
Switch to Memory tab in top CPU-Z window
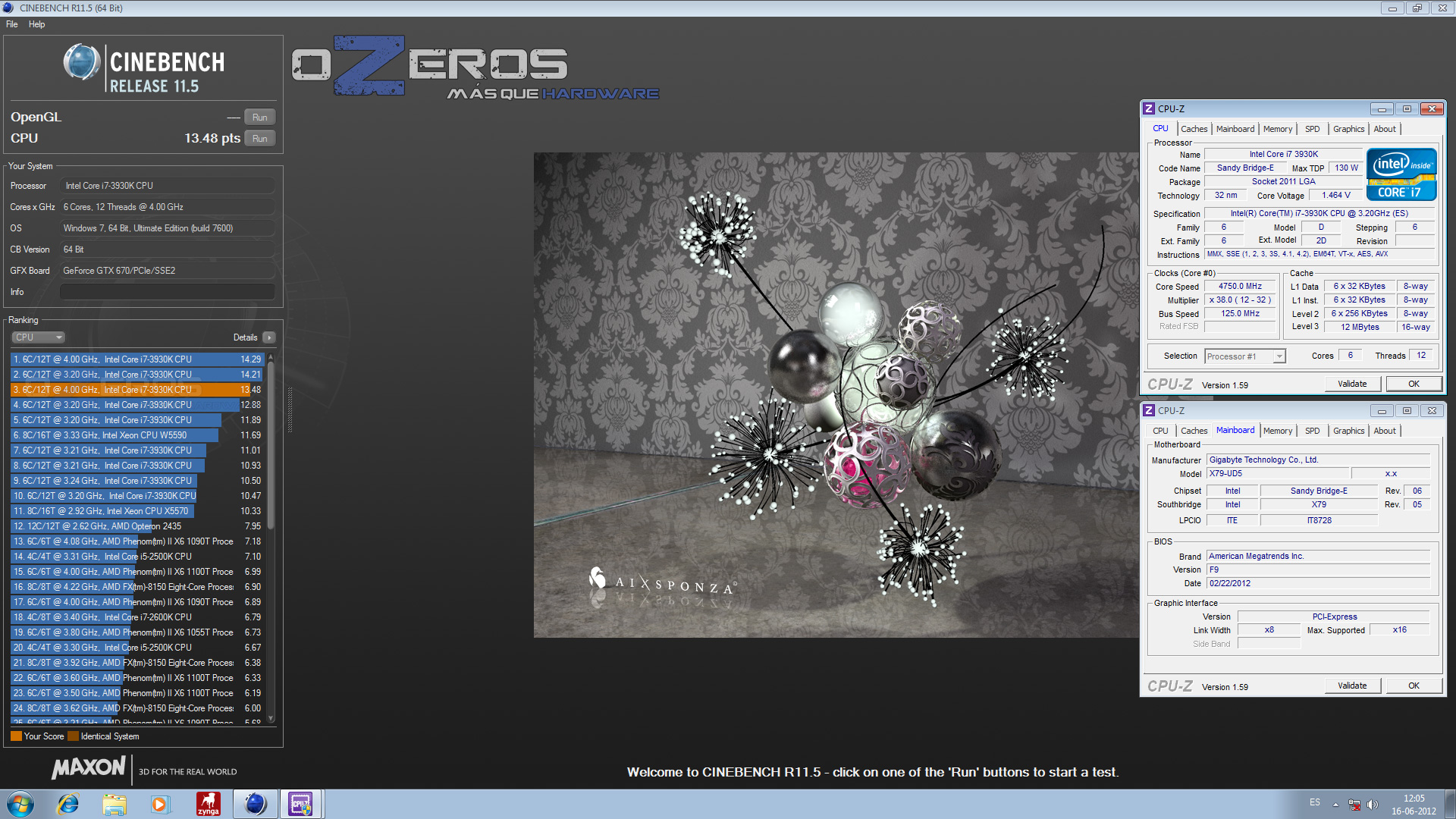click(1277, 129)
